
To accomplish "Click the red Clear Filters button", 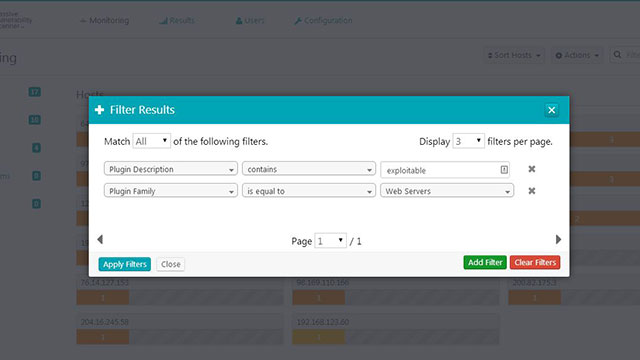I will coord(535,262).
